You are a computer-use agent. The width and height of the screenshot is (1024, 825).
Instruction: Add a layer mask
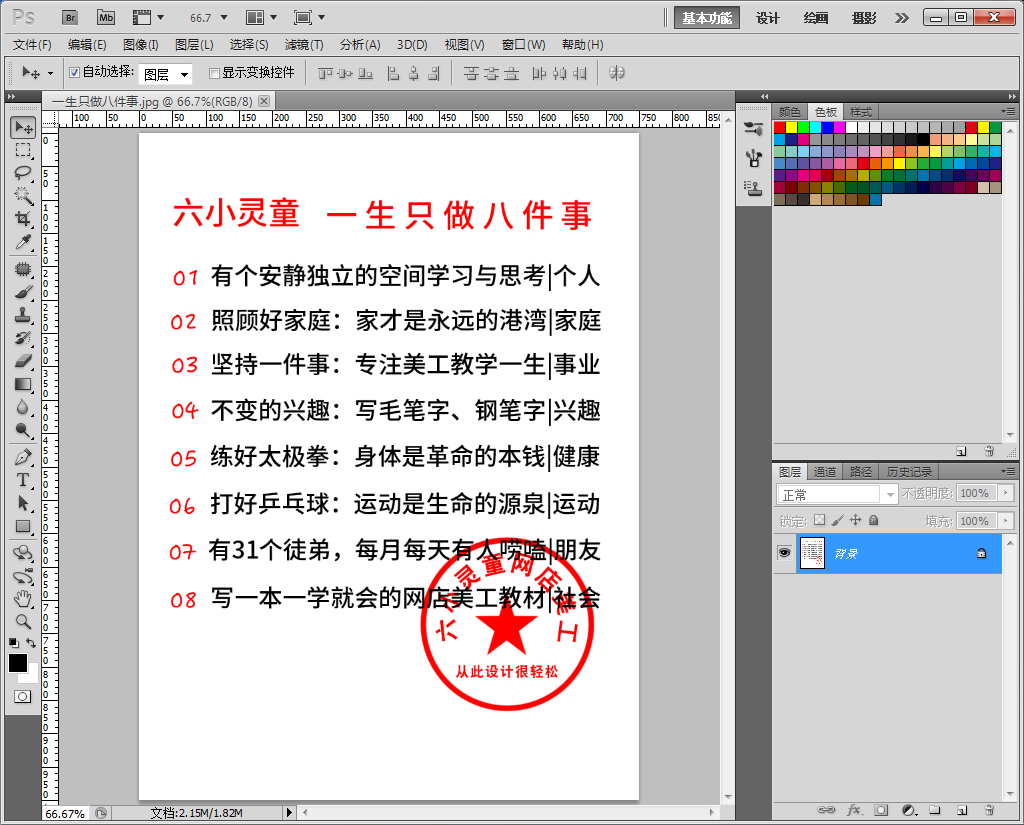[x=881, y=810]
